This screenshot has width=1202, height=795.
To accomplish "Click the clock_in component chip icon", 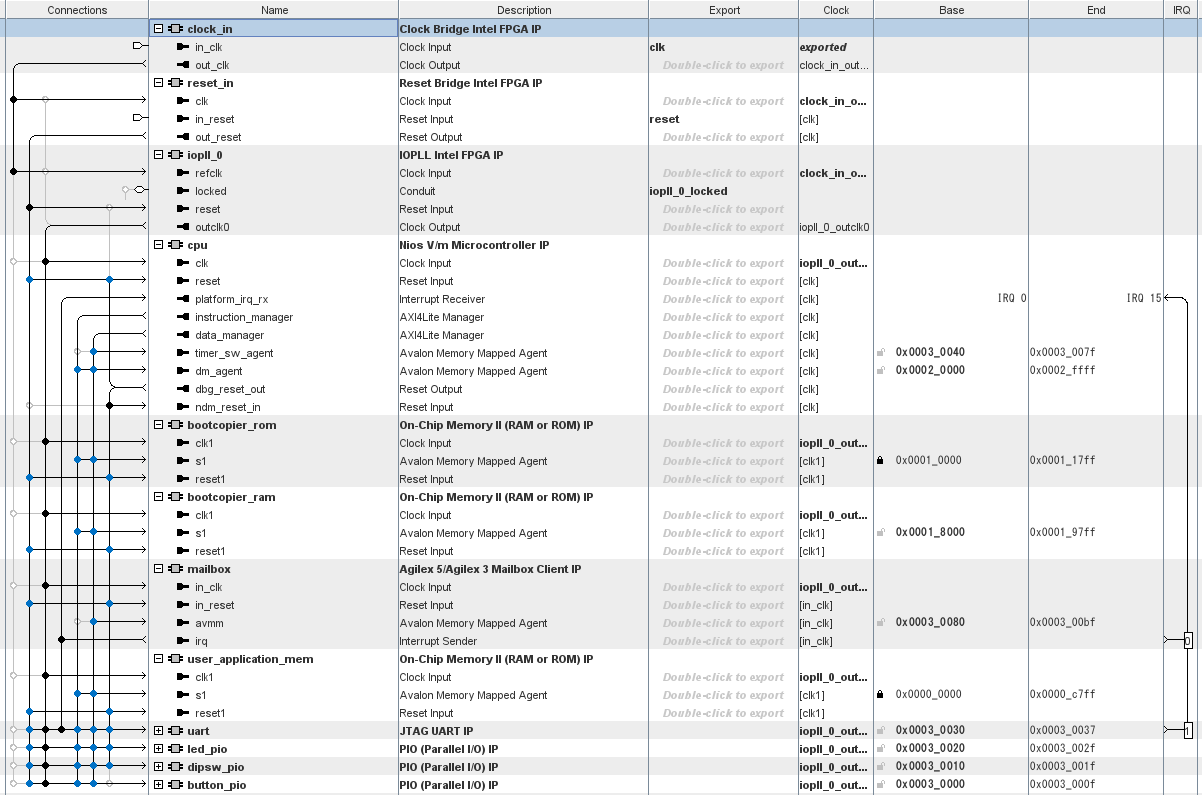I will click(176, 29).
